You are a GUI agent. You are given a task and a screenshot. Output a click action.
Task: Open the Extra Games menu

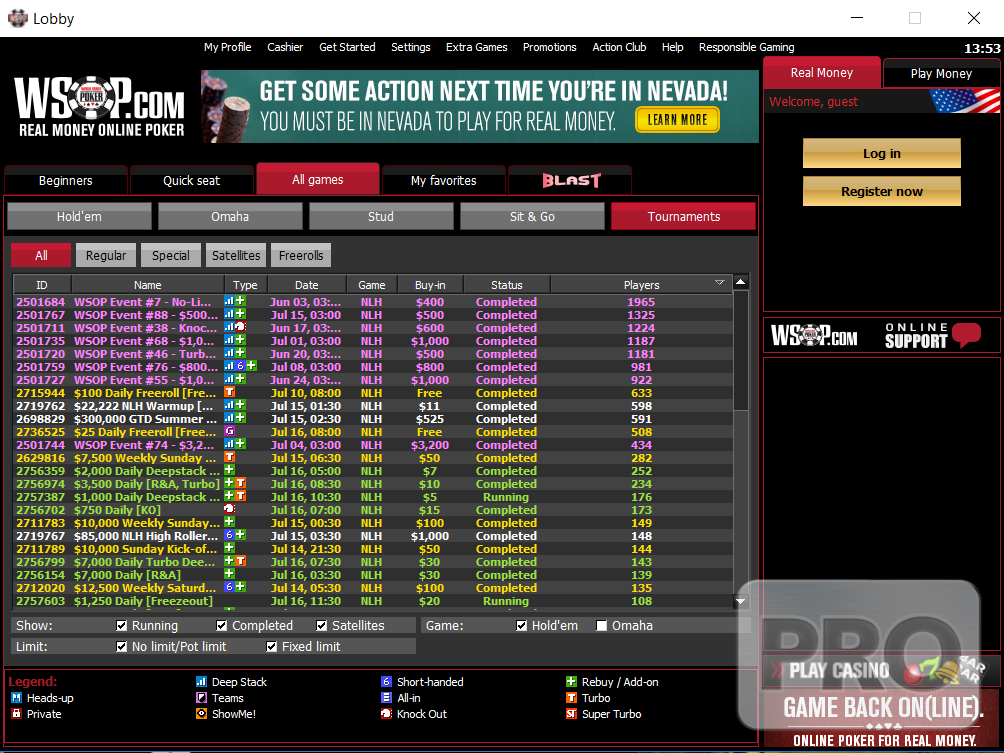point(476,47)
